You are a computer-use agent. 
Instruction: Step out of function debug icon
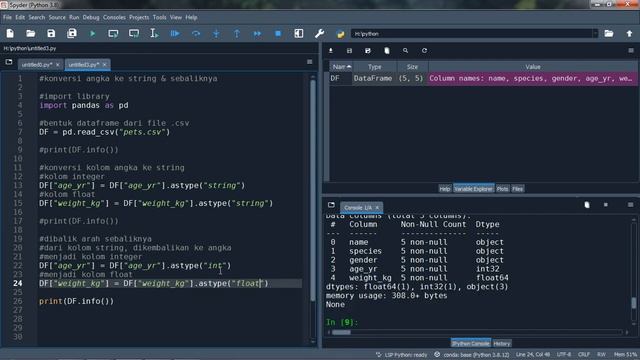point(237,33)
